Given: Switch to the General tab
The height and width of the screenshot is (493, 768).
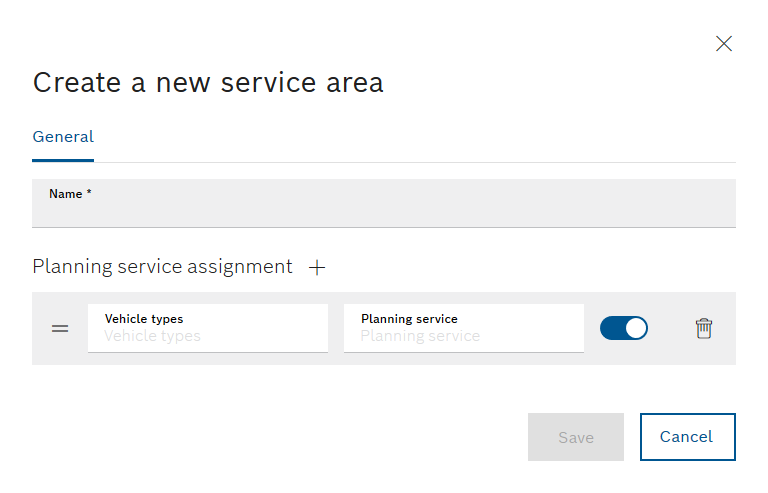Looking at the screenshot, I should [x=63, y=137].
